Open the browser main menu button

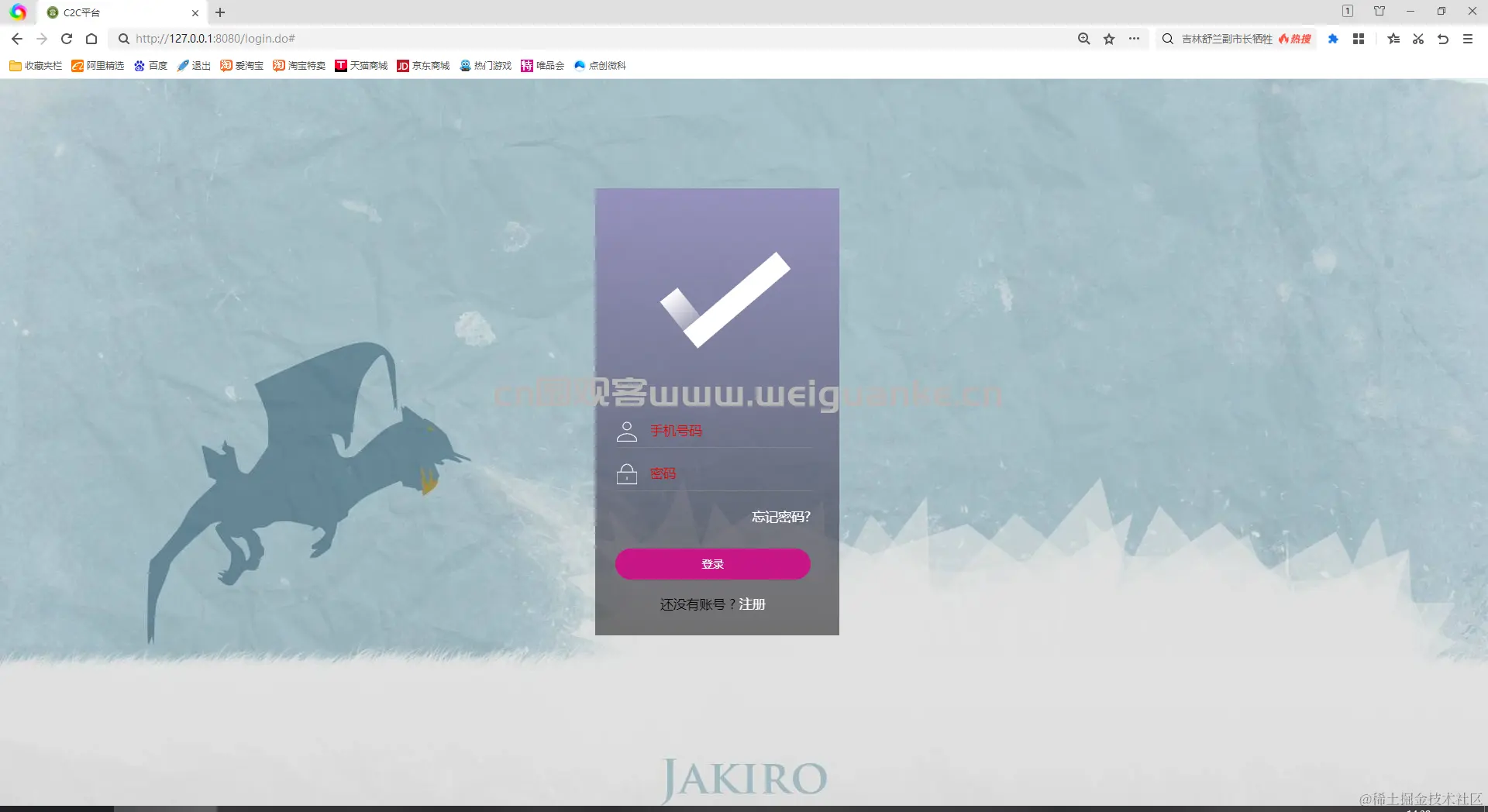pos(1467,38)
